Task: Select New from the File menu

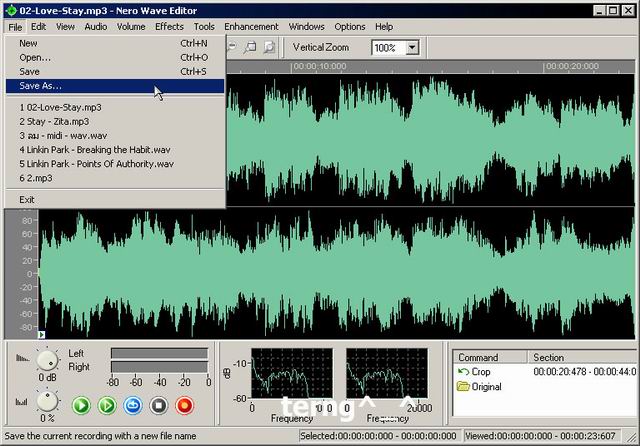Action: coord(115,43)
